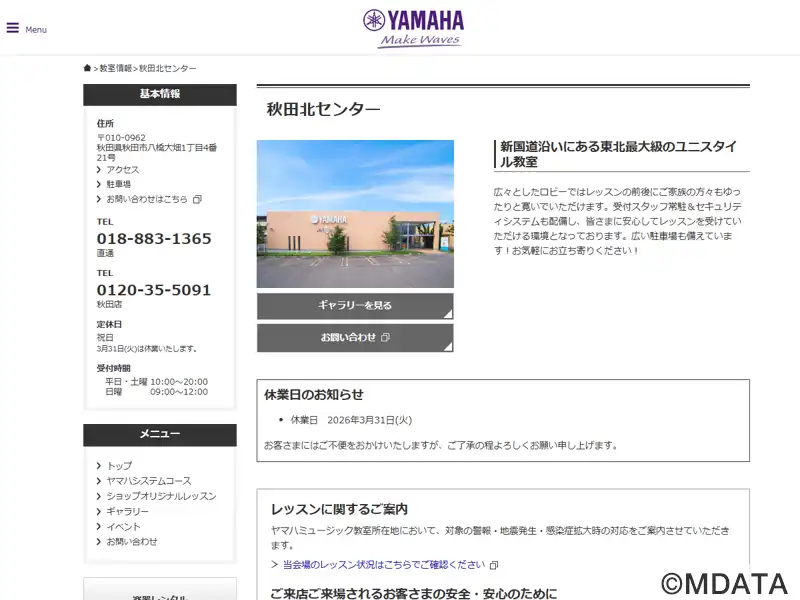This screenshot has height=600, width=800.
Task: Select お問い合わせ in the sidebar menu
Action: [132, 541]
